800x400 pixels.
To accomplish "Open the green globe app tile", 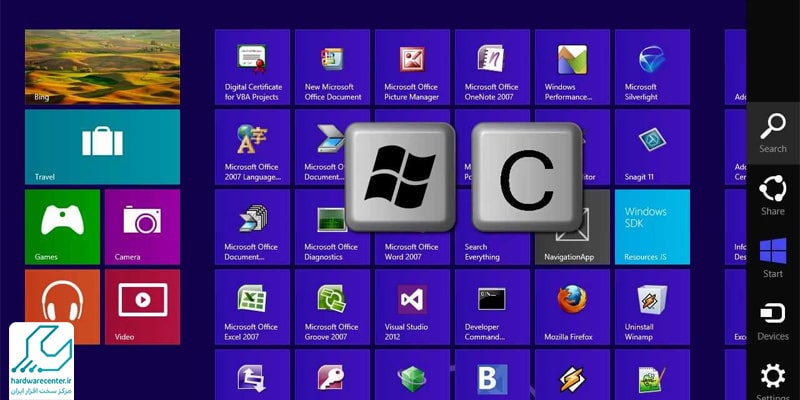I will tap(412, 375).
